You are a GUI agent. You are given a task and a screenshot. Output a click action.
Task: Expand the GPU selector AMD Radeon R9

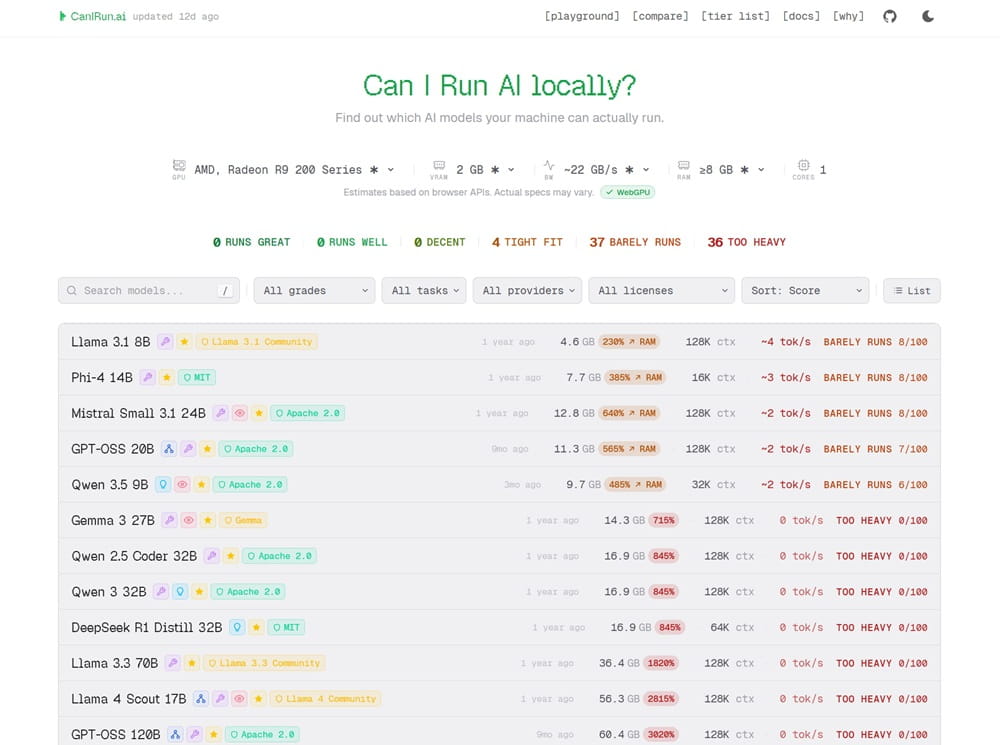point(294,170)
